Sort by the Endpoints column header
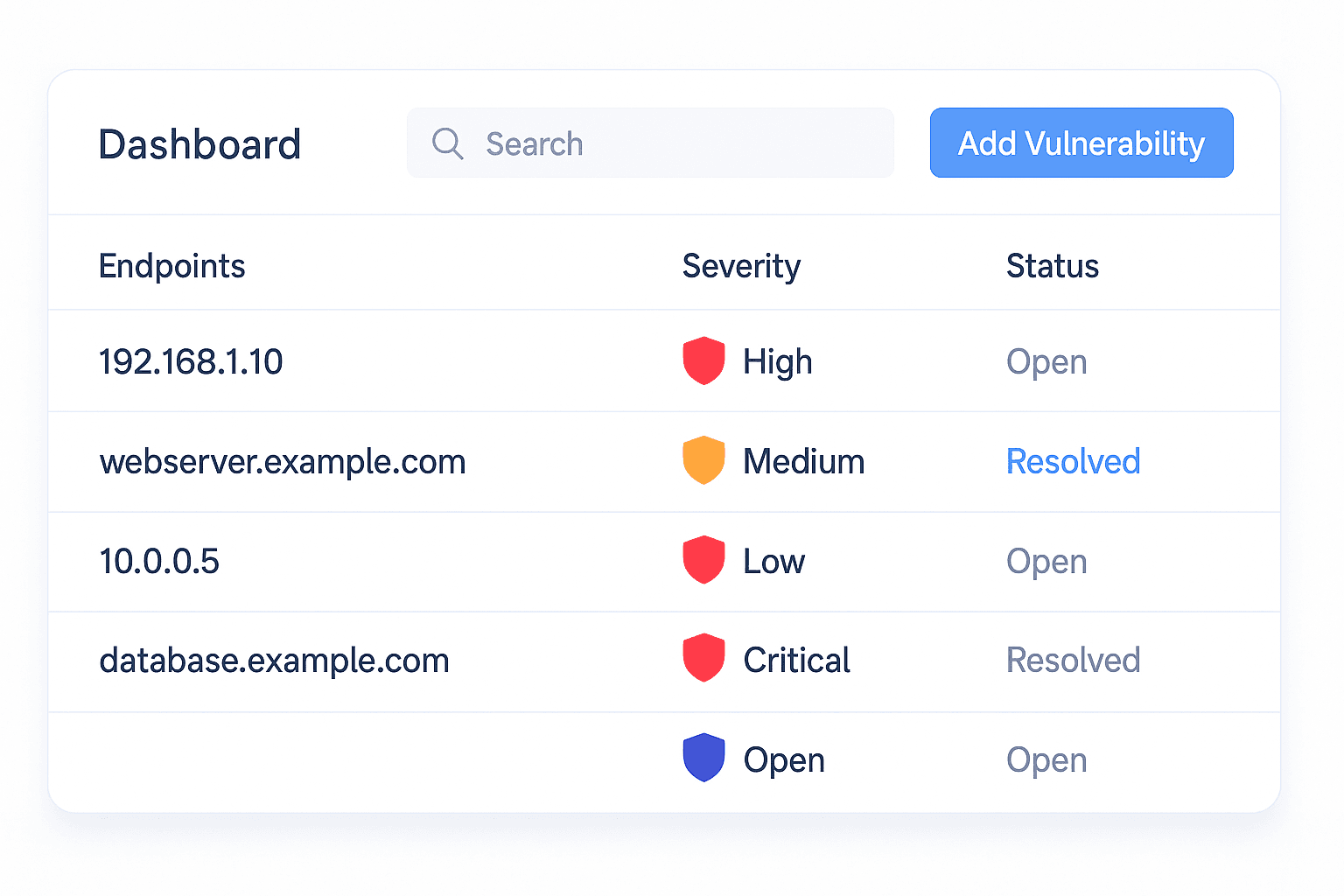1344x896 pixels. point(171,266)
